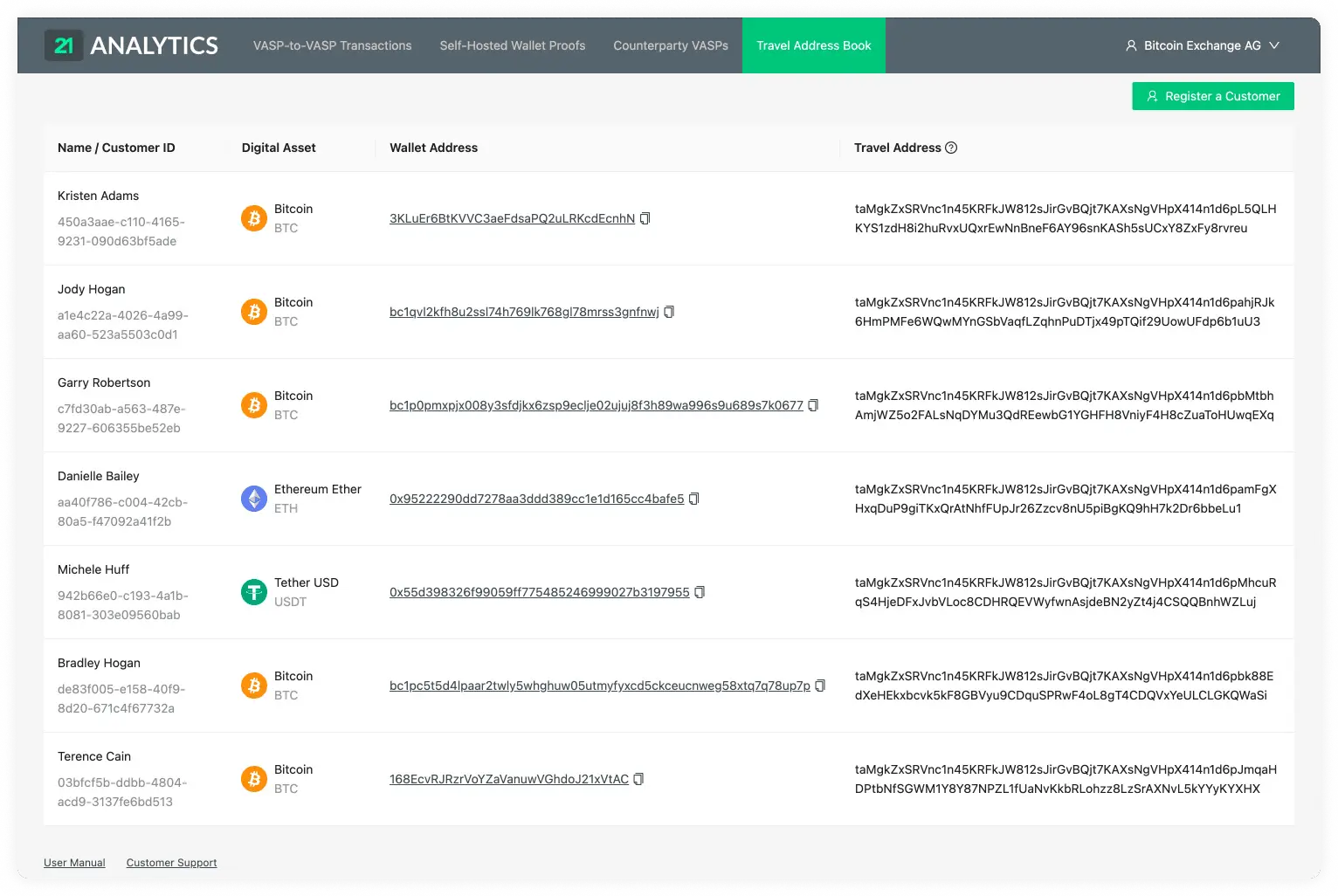Copy Terence Cain's wallet address
This screenshot has height=896, width=1338.
[638, 779]
